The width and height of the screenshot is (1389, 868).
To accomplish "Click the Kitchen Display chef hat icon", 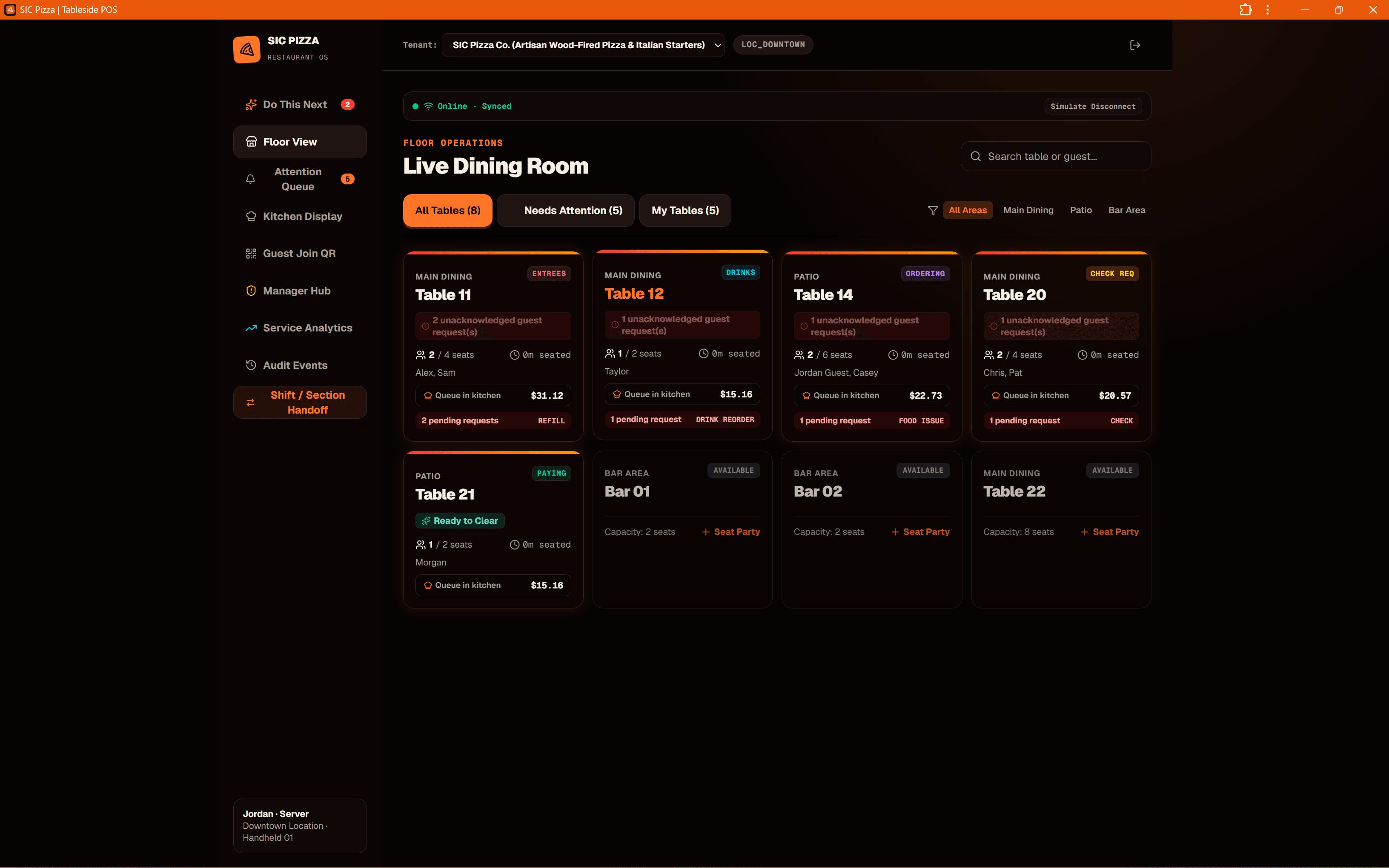I will click(x=251, y=217).
